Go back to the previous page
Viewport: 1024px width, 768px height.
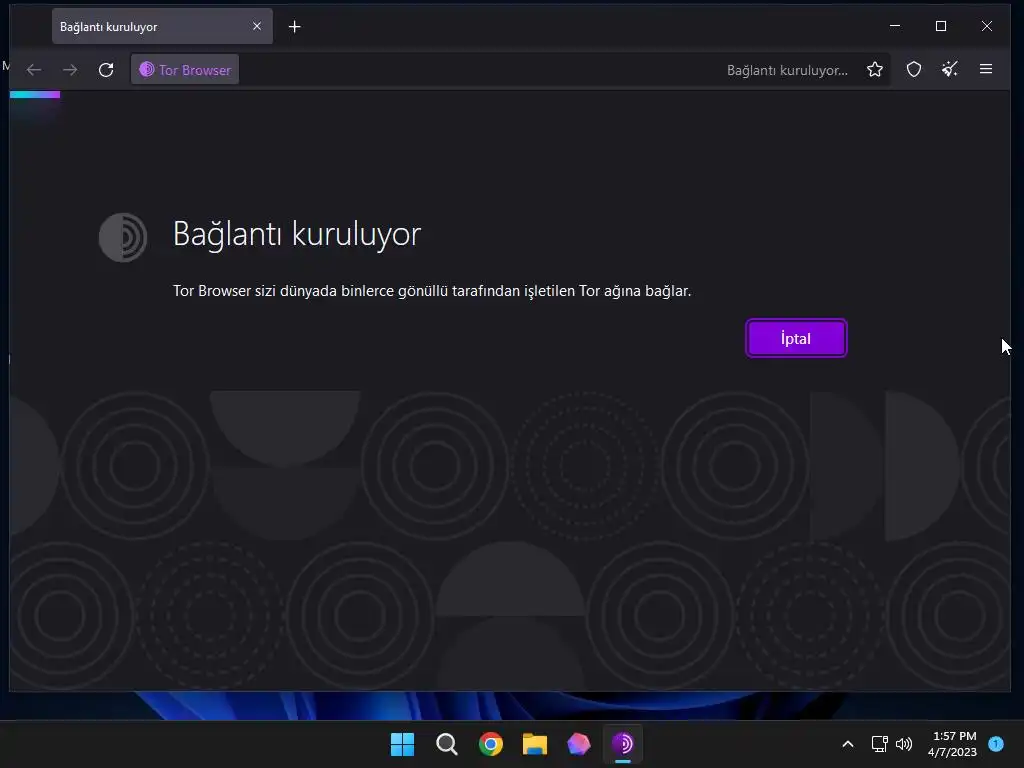pyautogui.click(x=34, y=70)
